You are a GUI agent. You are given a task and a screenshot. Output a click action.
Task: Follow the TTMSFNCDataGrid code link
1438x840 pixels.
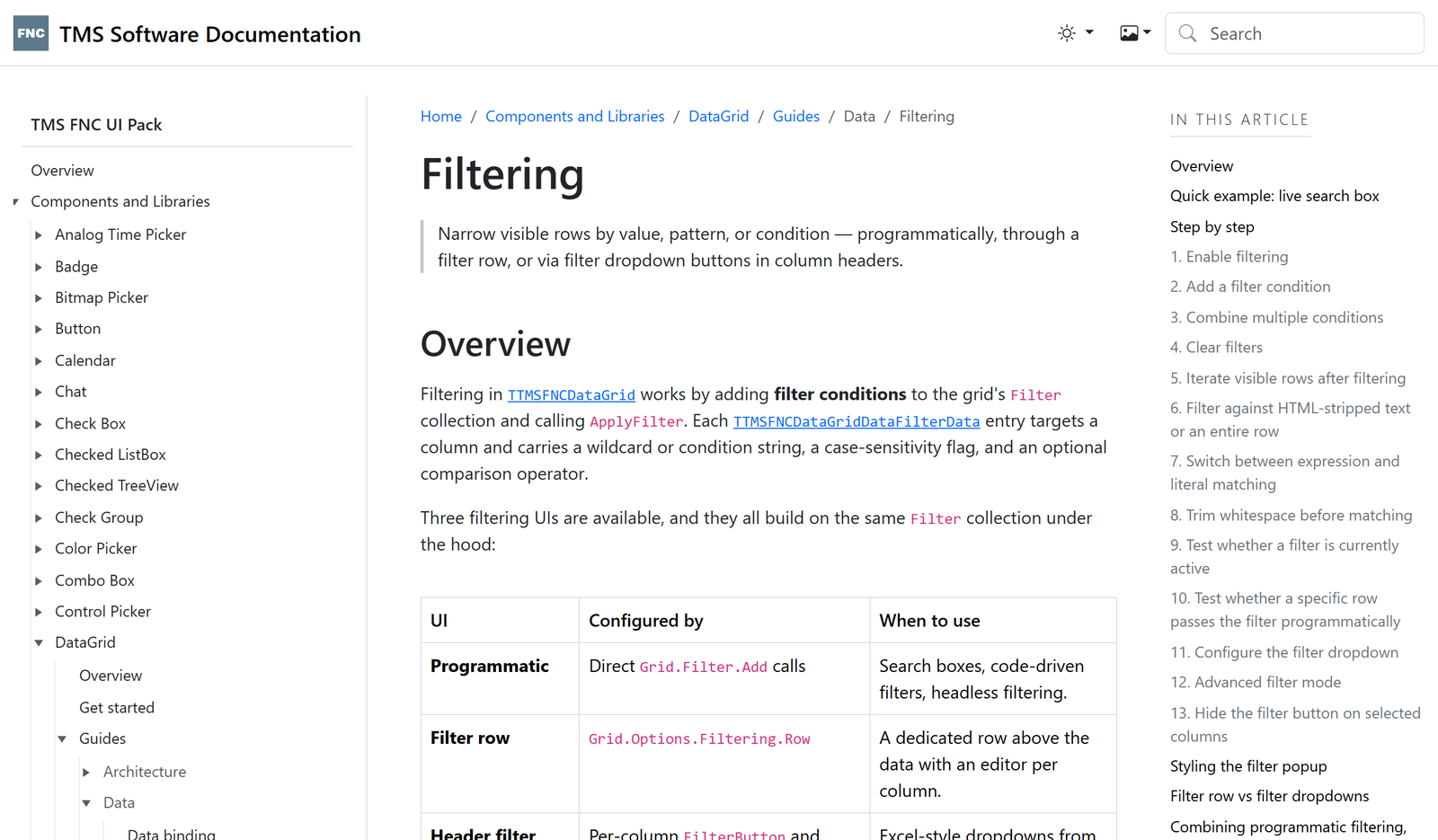[x=572, y=394]
